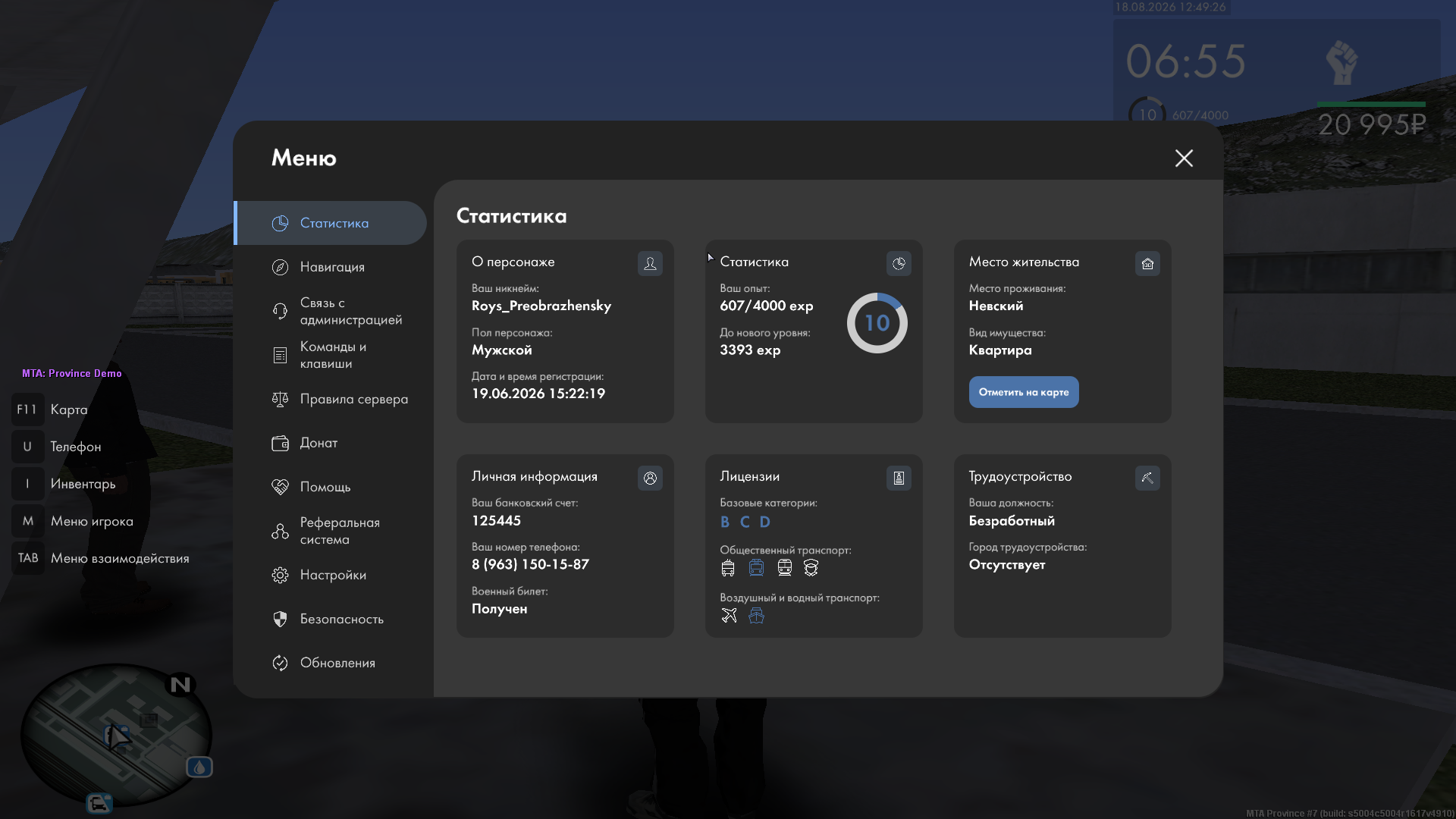Click the blue trolleybus transport icon

[756, 567]
